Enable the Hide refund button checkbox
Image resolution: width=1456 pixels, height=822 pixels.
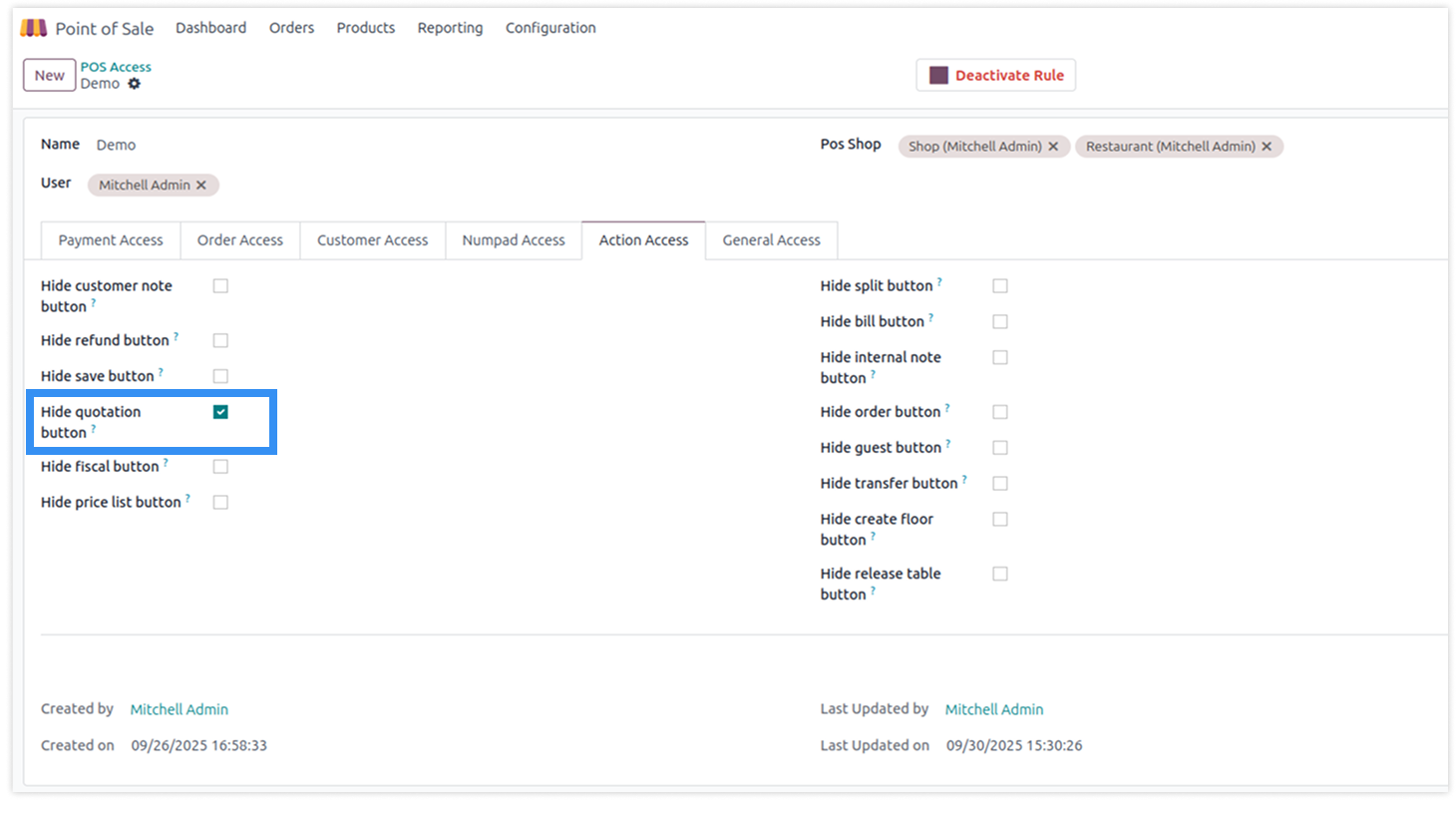(220, 341)
